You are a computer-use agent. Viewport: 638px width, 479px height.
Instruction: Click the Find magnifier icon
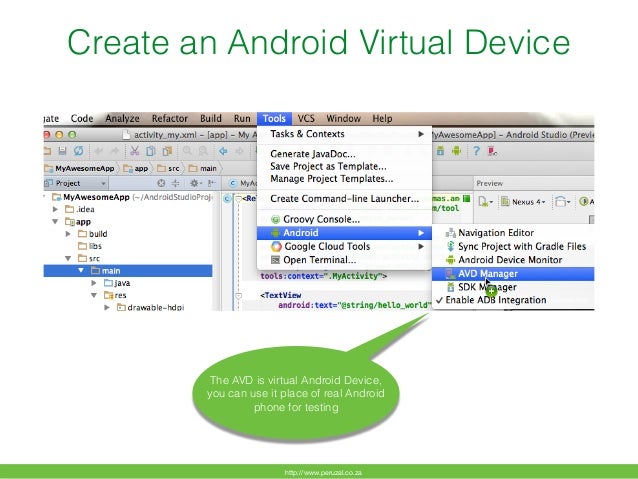point(187,151)
